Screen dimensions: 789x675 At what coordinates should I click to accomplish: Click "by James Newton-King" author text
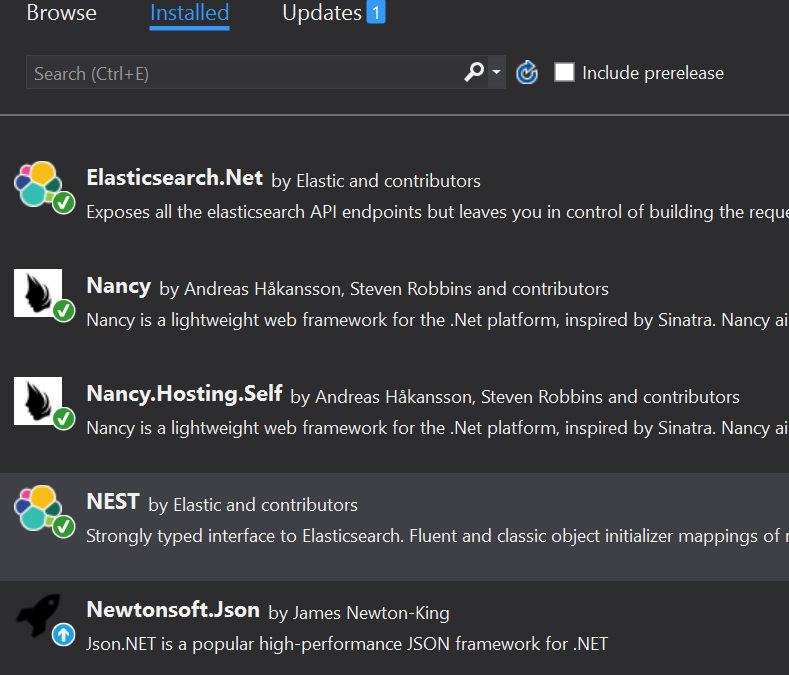[359, 613]
